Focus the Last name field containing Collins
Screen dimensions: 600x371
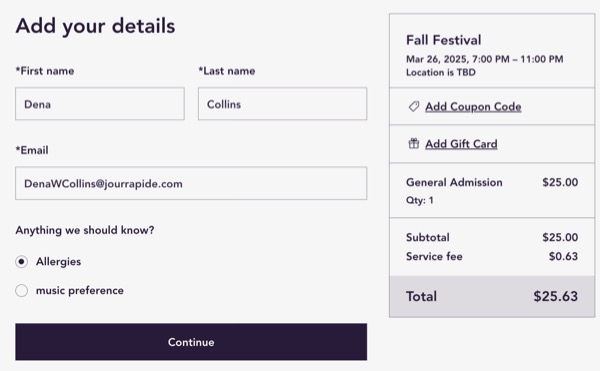click(282, 104)
